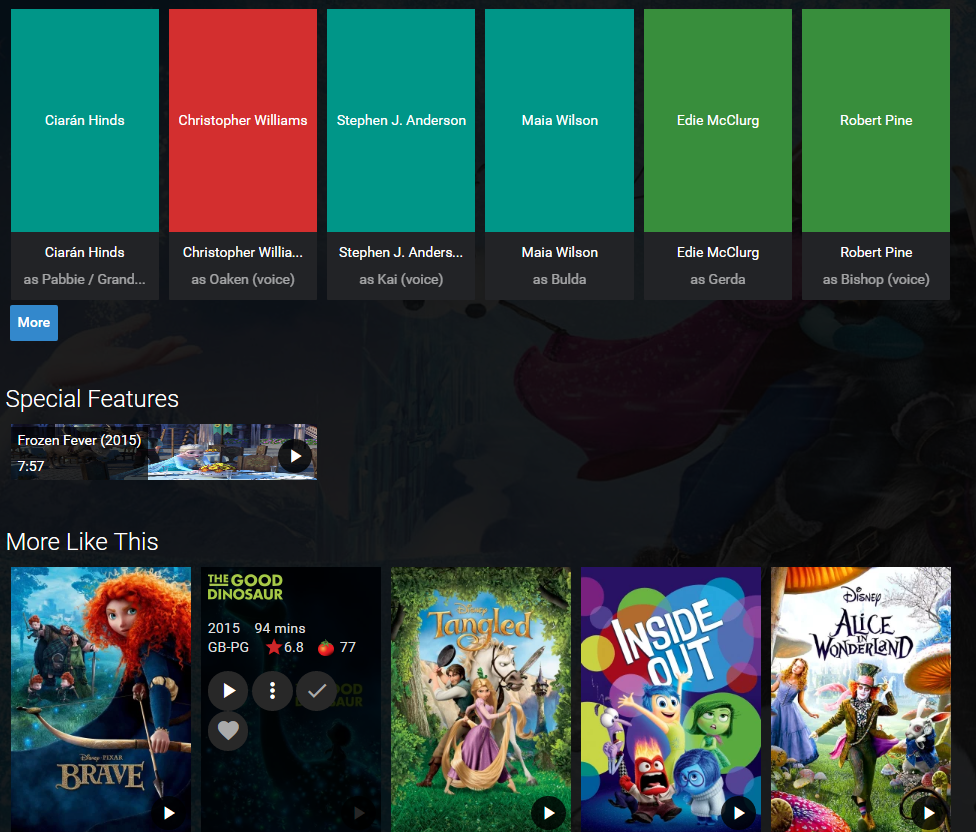Play The Good Dinosaur movie
Image resolution: width=976 pixels, height=832 pixels.
(x=228, y=690)
